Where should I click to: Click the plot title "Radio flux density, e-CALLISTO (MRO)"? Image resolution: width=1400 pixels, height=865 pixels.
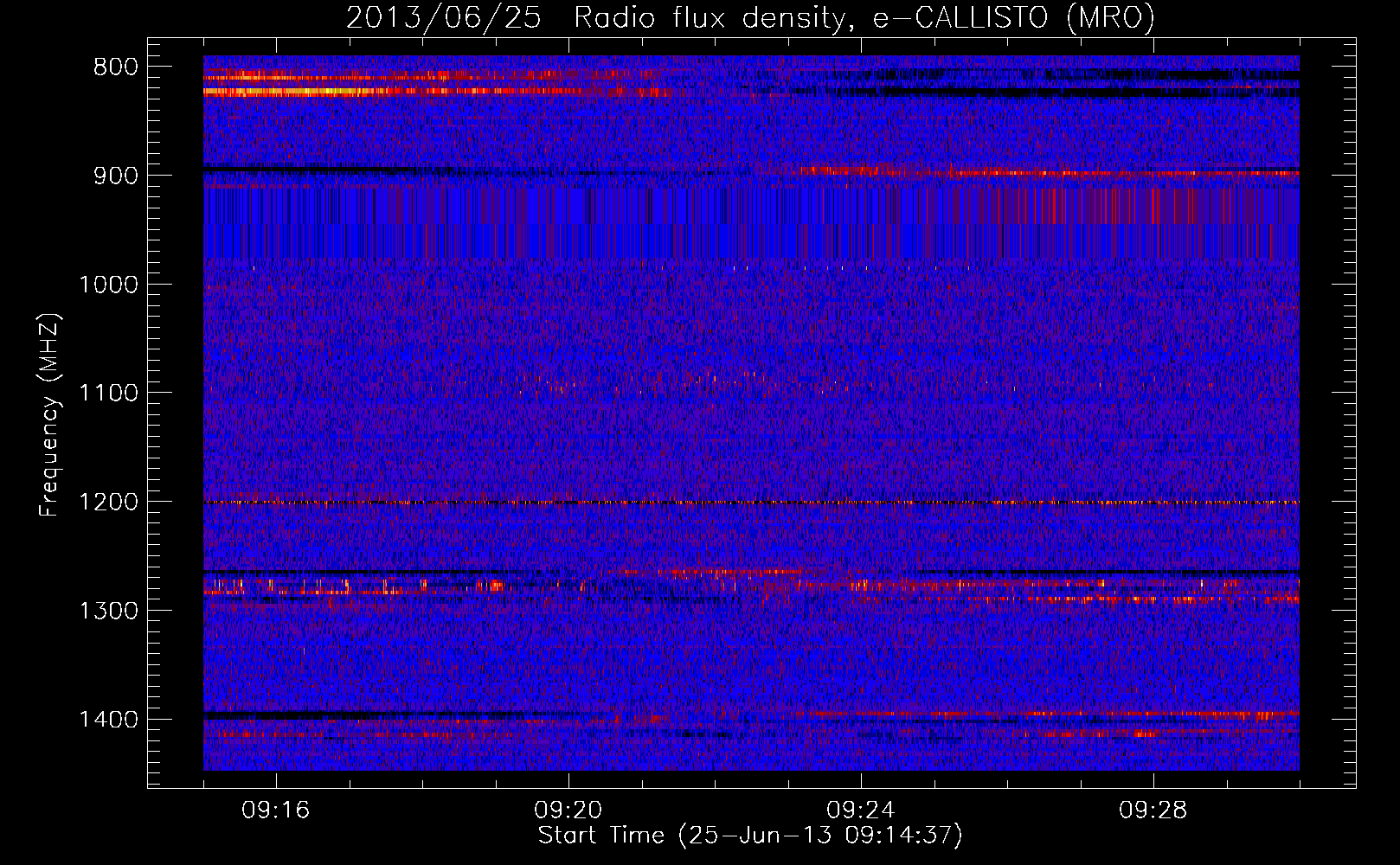tap(864, 17)
